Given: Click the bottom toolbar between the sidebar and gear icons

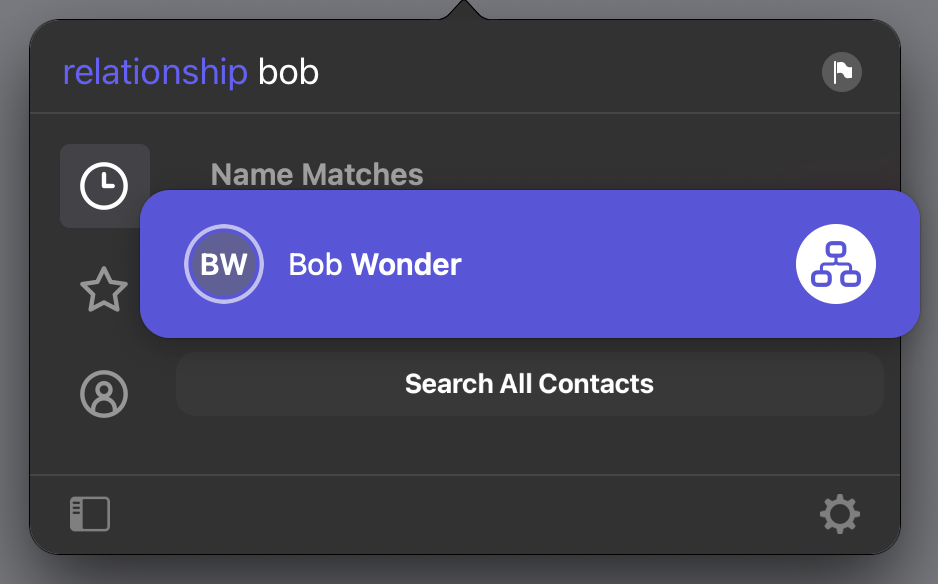Looking at the screenshot, I should 465,514.
